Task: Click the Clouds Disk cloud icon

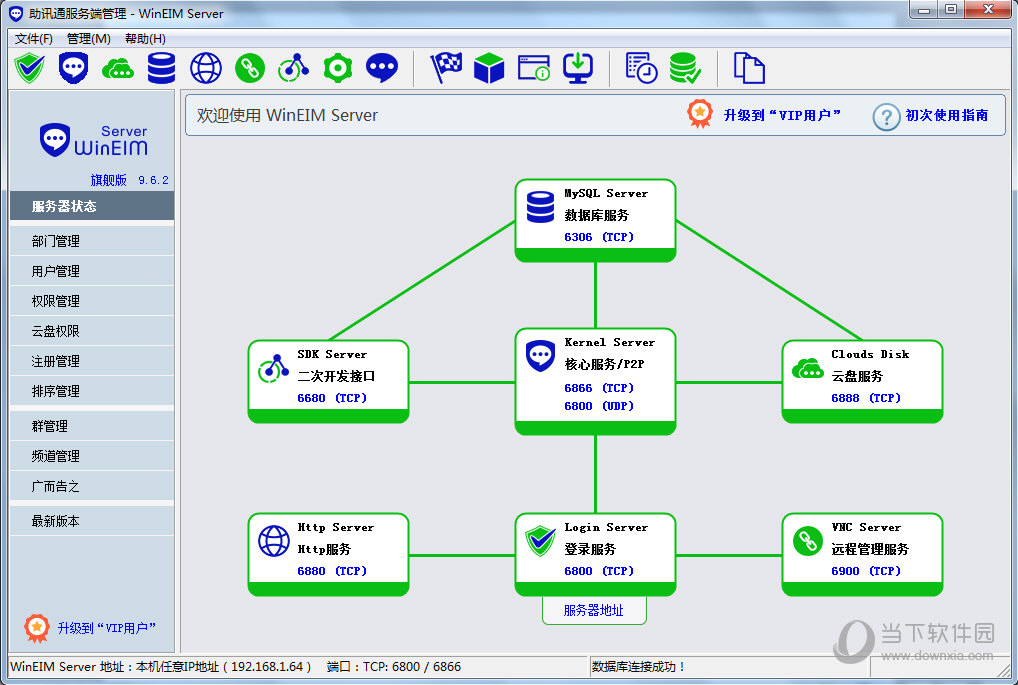Action: [808, 369]
